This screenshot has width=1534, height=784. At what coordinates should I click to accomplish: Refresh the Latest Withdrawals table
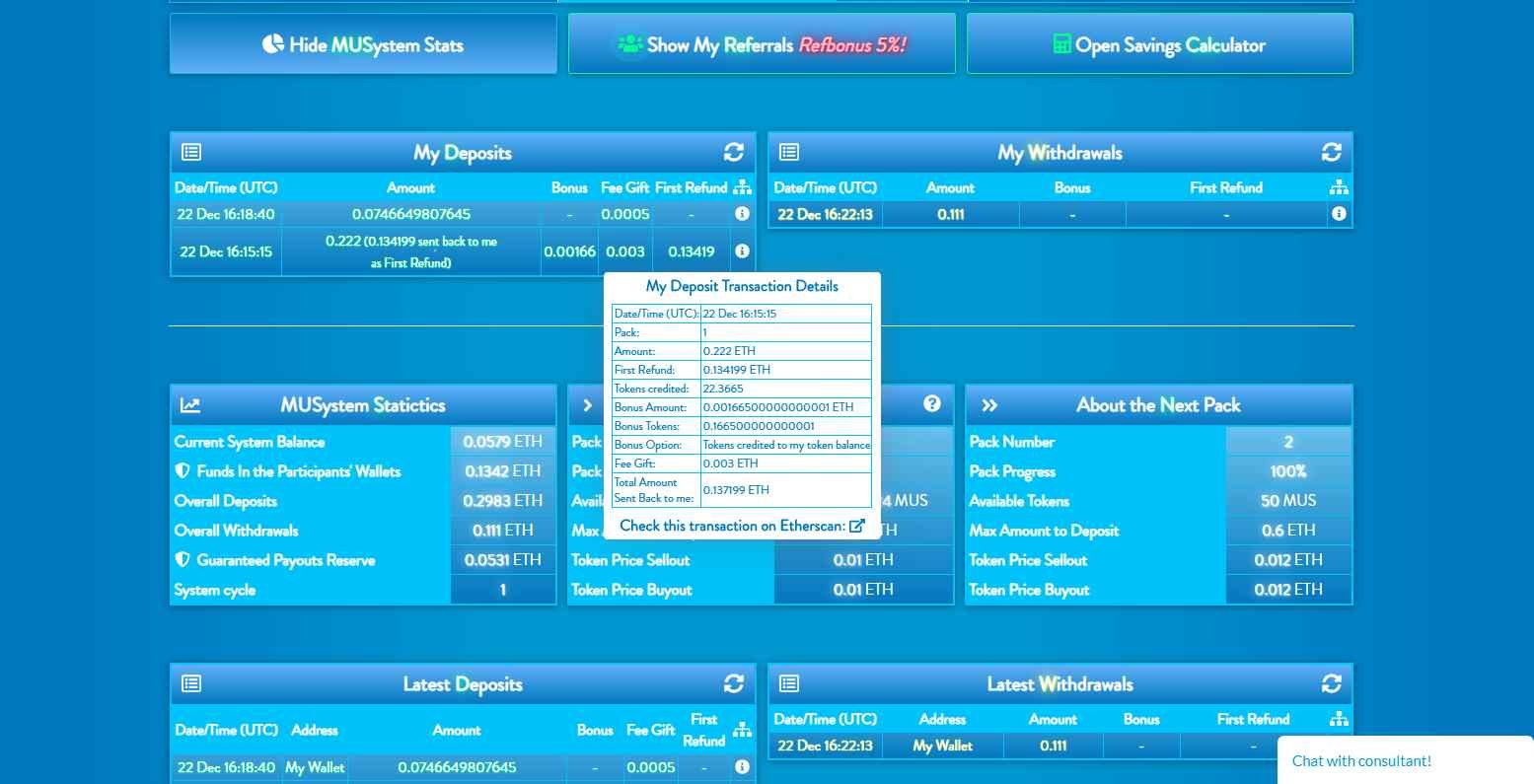[1332, 683]
